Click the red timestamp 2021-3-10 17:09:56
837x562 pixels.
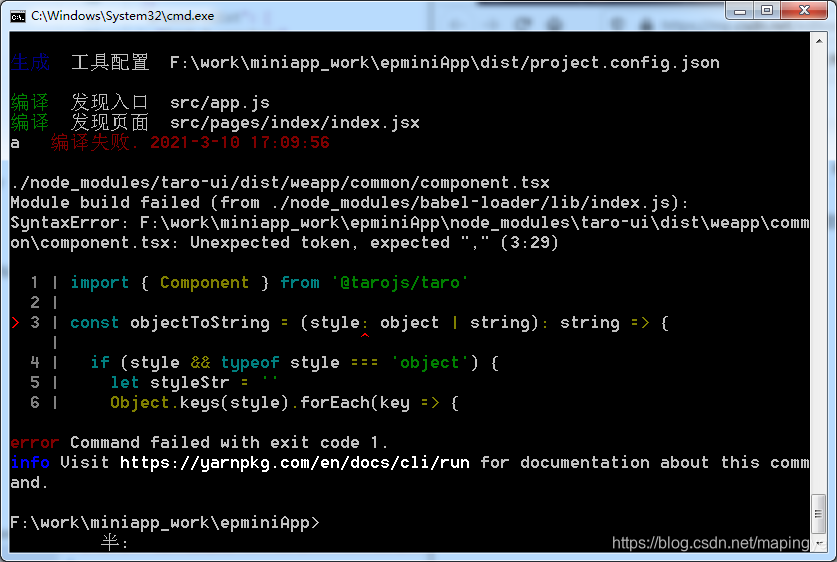click(240, 143)
